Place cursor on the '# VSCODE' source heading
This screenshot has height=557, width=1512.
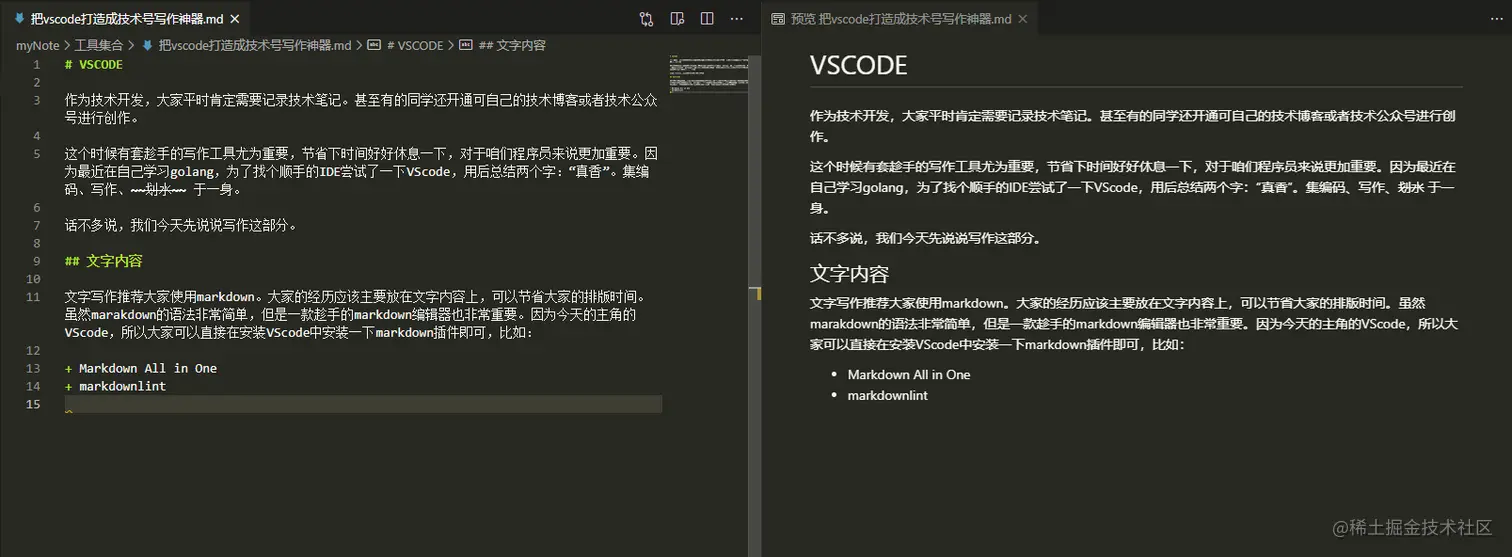coord(94,65)
